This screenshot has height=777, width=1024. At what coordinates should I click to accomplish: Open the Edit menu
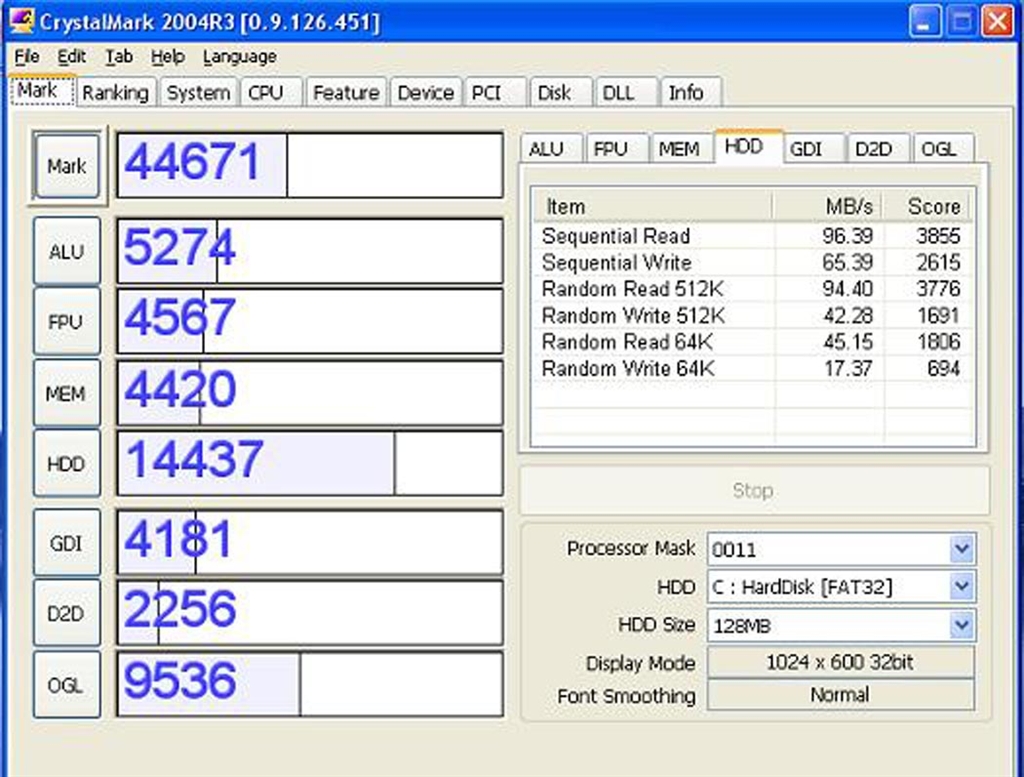[71, 57]
